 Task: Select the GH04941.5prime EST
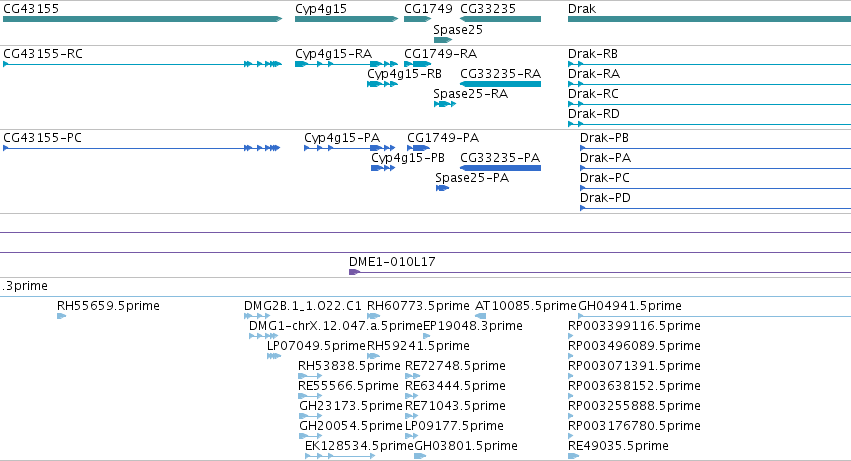(x=715, y=316)
